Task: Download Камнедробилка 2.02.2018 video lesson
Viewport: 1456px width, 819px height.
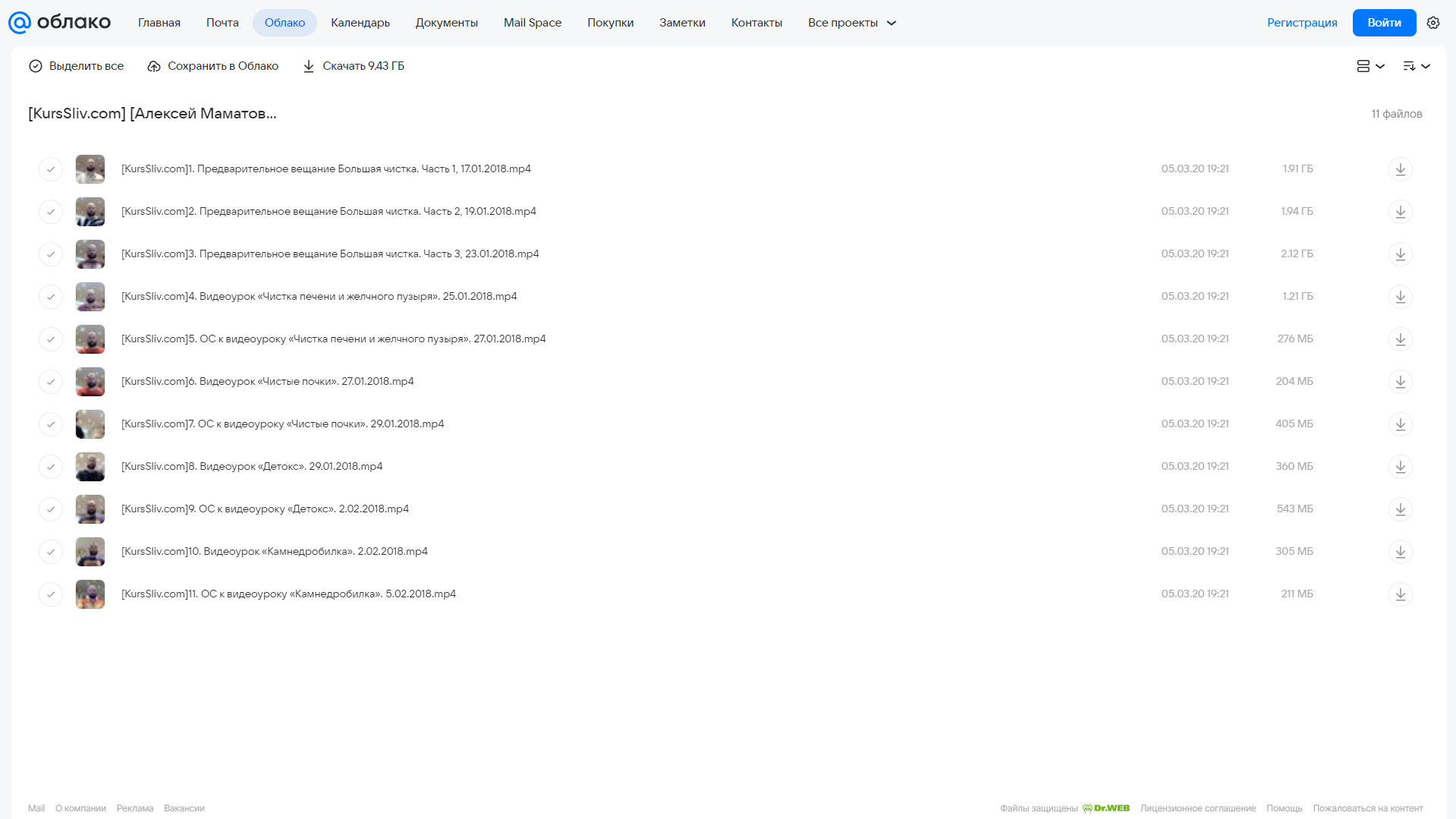Action: (1401, 552)
